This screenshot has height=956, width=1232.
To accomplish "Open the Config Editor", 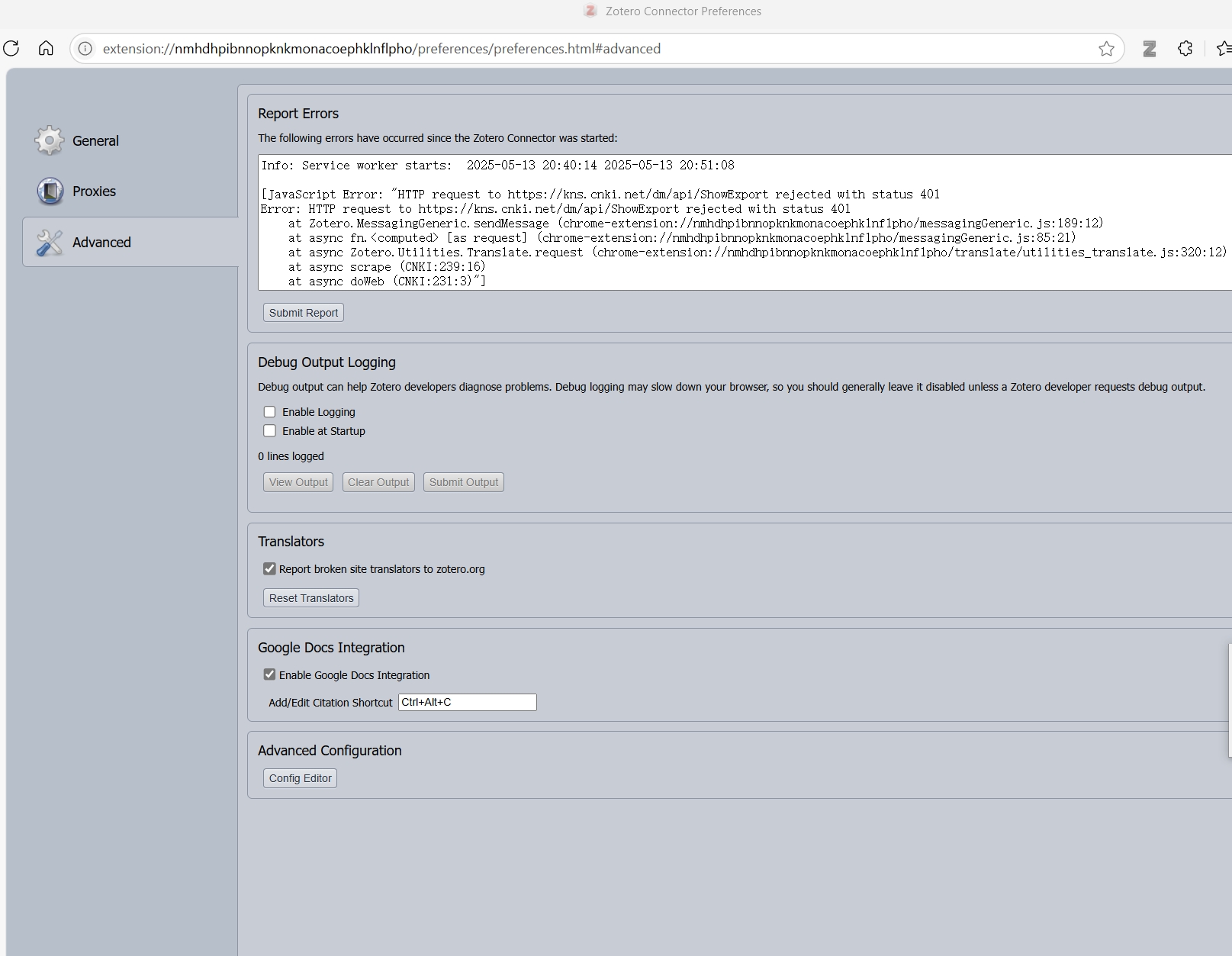I will pyautogui.click(x=301, y=778).
